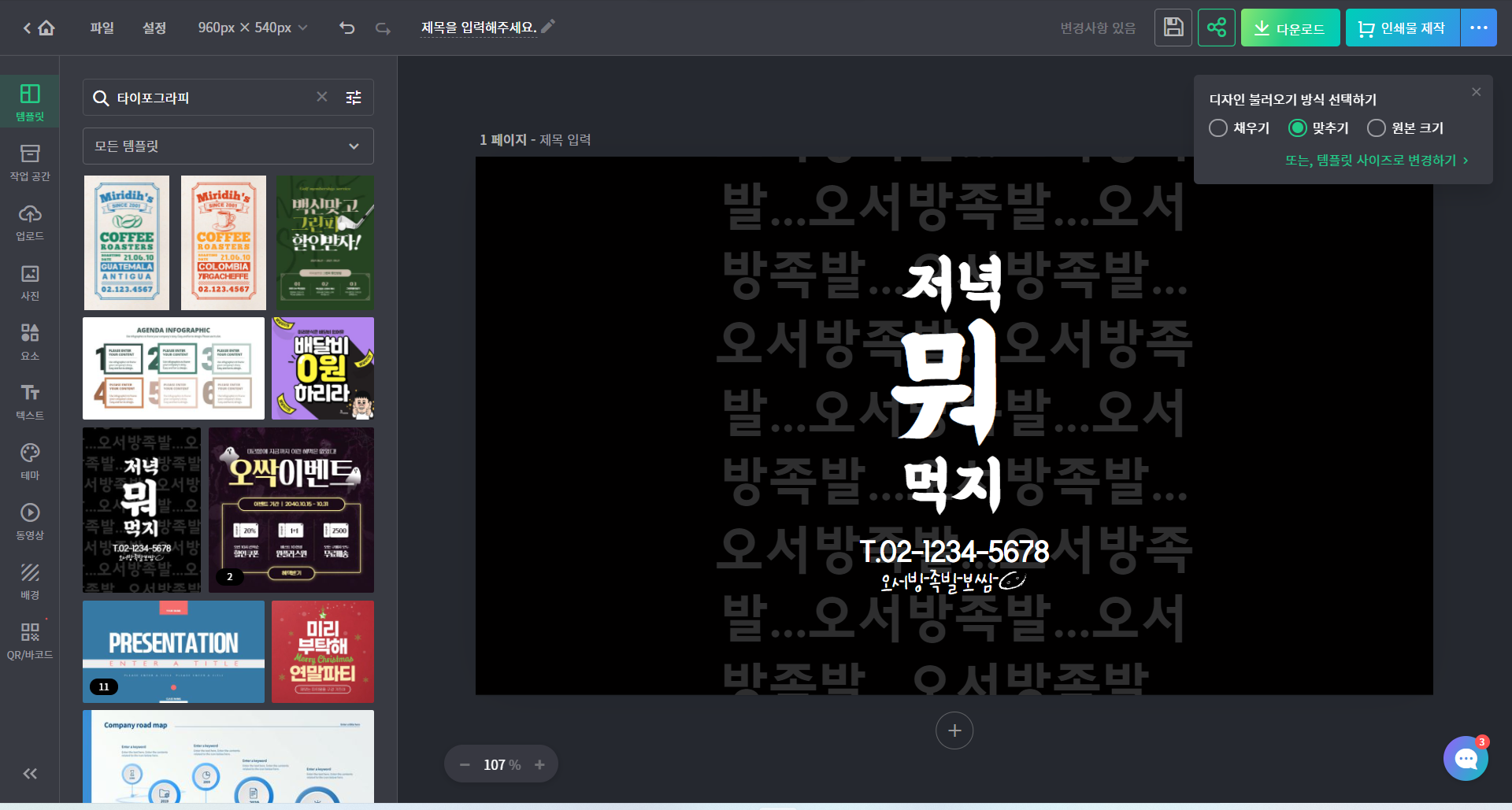This screenshot has width=1512, height=810.
Task: Select the 먹지 text on canvas
Action: click(x=953, y=484)
